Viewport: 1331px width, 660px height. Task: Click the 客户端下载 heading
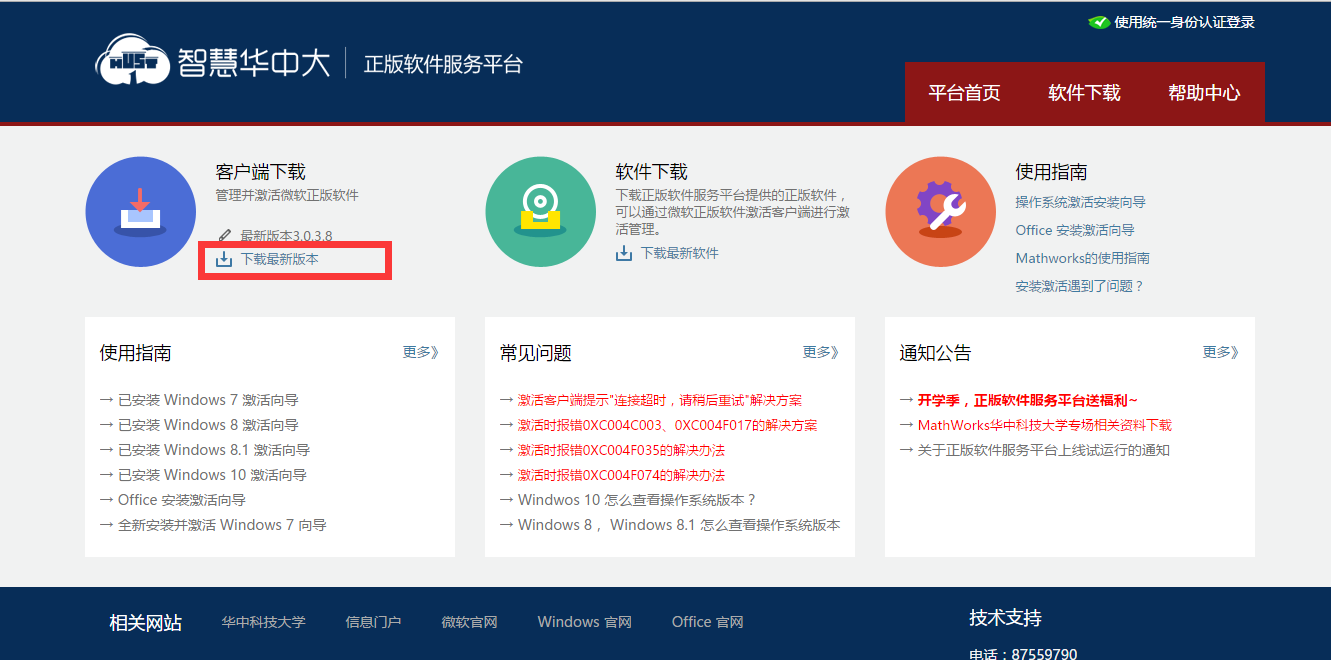pos(260,172)
